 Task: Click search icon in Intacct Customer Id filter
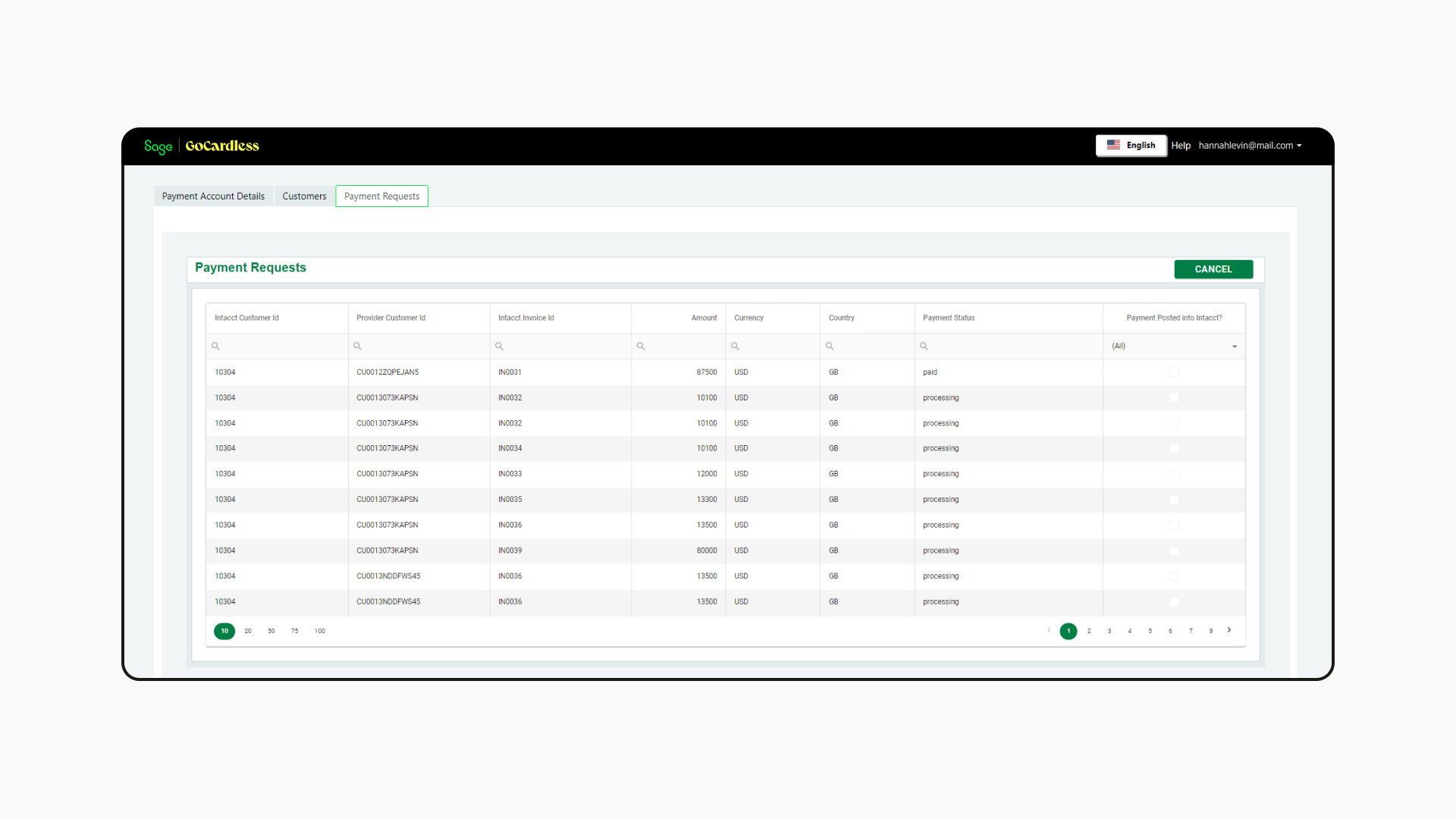(x=215, y=346)
